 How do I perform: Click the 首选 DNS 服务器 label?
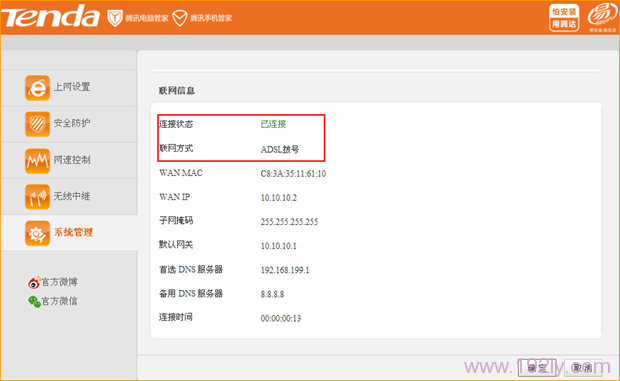click(x=191, y=270)
